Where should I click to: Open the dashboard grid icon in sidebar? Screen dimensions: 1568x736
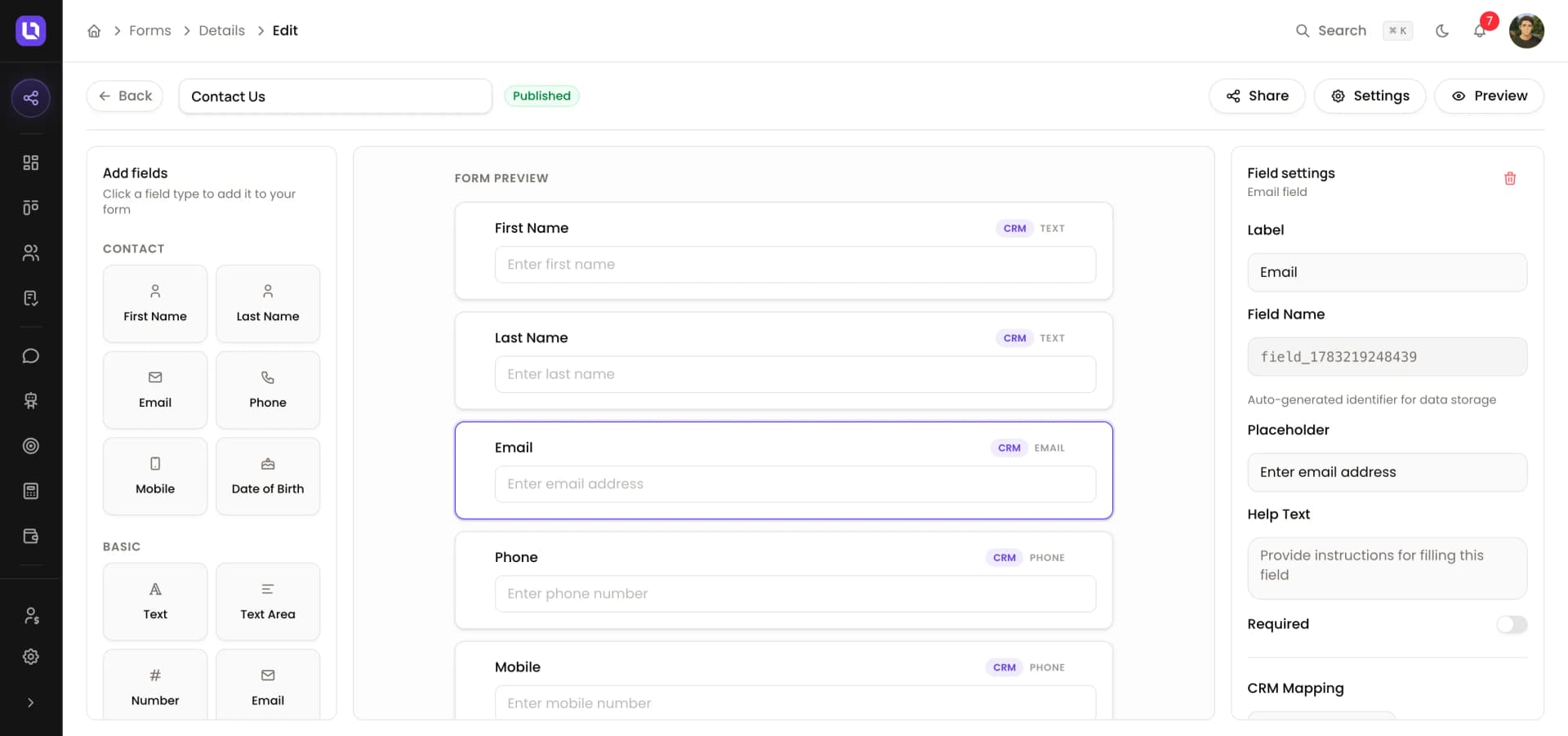31,163
